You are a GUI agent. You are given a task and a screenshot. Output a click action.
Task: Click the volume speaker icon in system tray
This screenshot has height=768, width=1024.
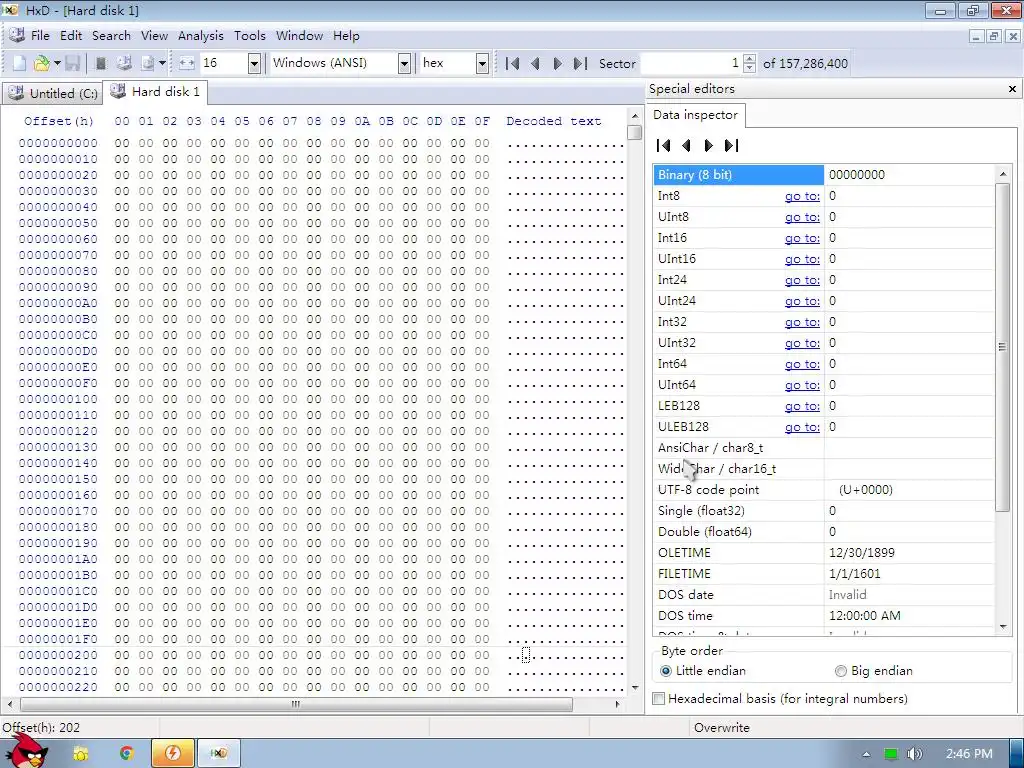(x=914, y=754)
